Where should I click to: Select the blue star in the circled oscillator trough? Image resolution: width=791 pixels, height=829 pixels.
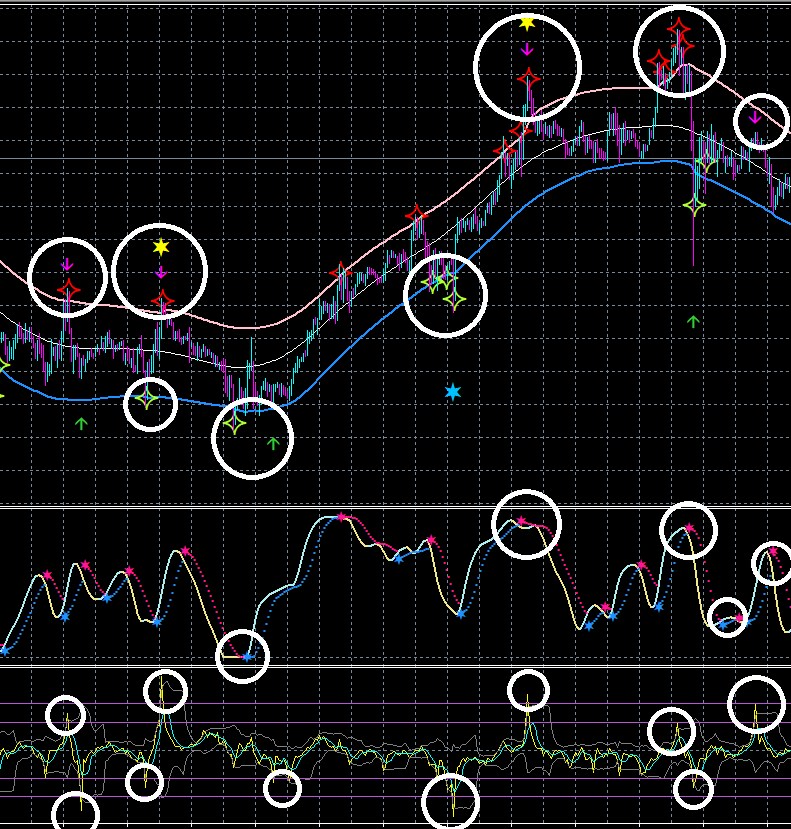[247, 657]
